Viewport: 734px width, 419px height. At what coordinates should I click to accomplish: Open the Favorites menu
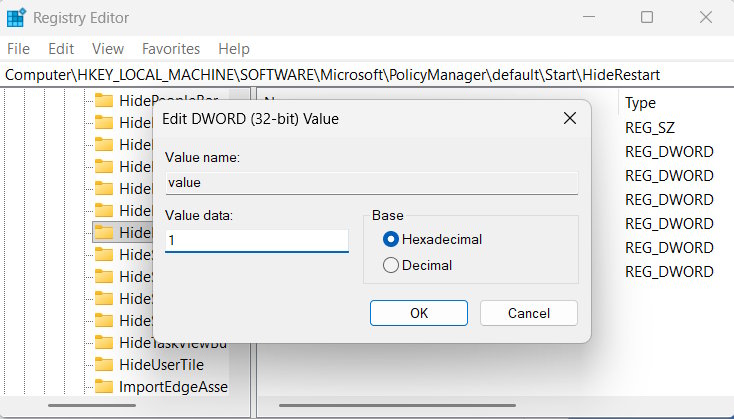(171, 49)
